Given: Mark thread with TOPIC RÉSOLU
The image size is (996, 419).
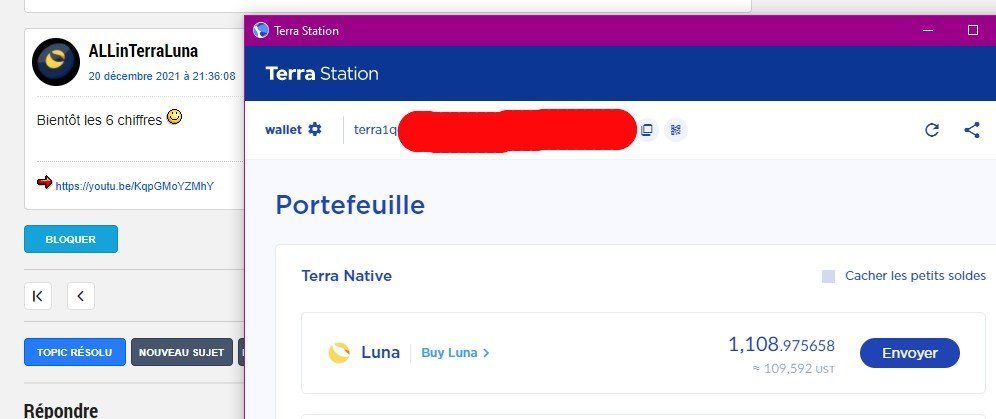Looking at the screenshot, I should pyautogui.click(x=75, y=352).
